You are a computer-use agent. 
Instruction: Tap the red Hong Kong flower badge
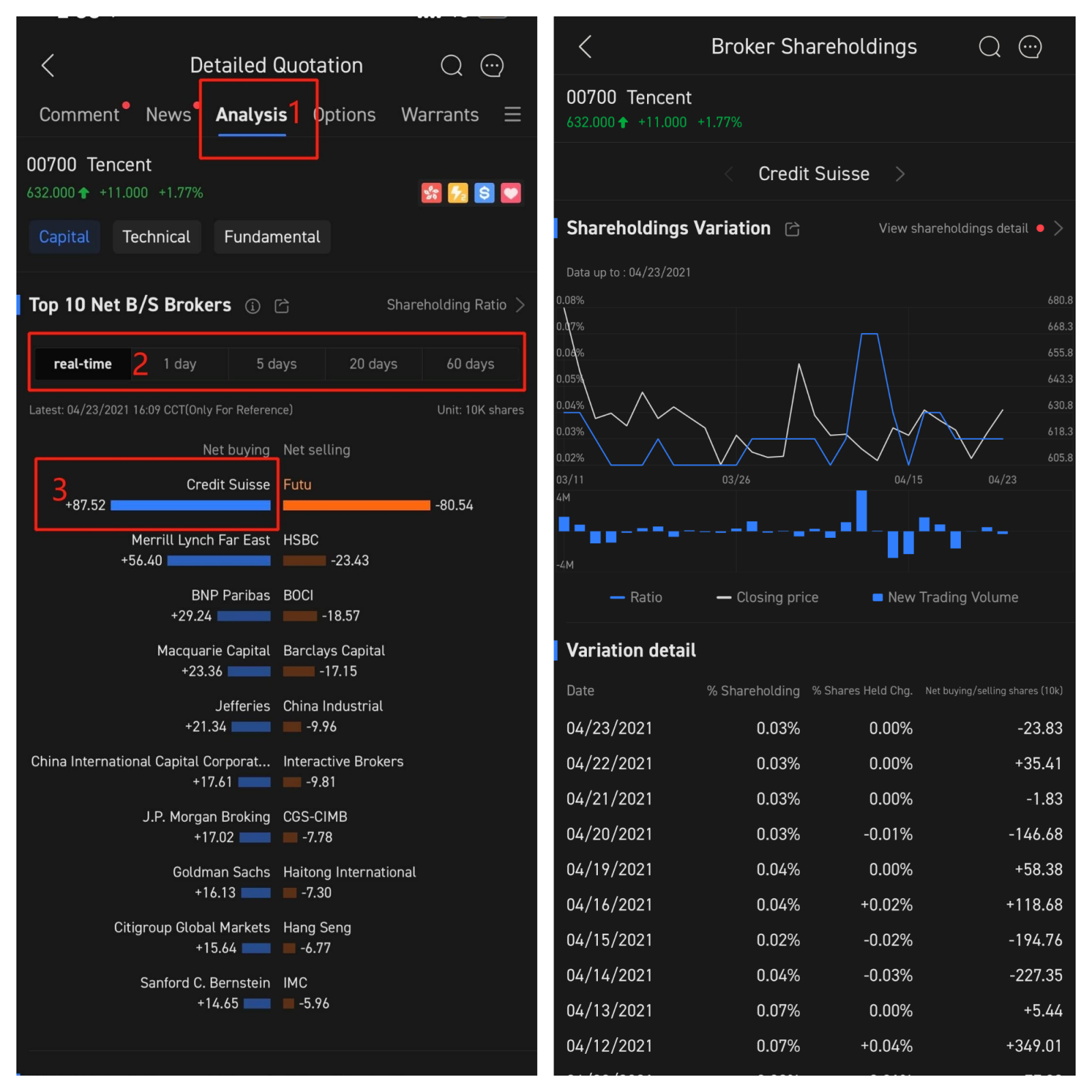[x=431, y=193]
